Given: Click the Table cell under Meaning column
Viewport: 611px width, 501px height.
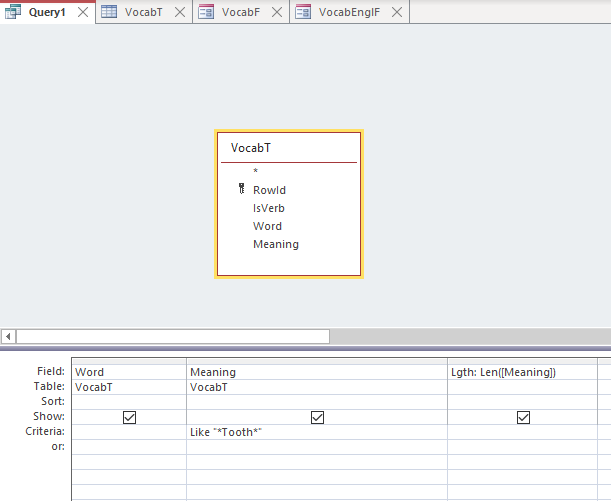Looking at the screenshot, I should (x=317, y=387).
